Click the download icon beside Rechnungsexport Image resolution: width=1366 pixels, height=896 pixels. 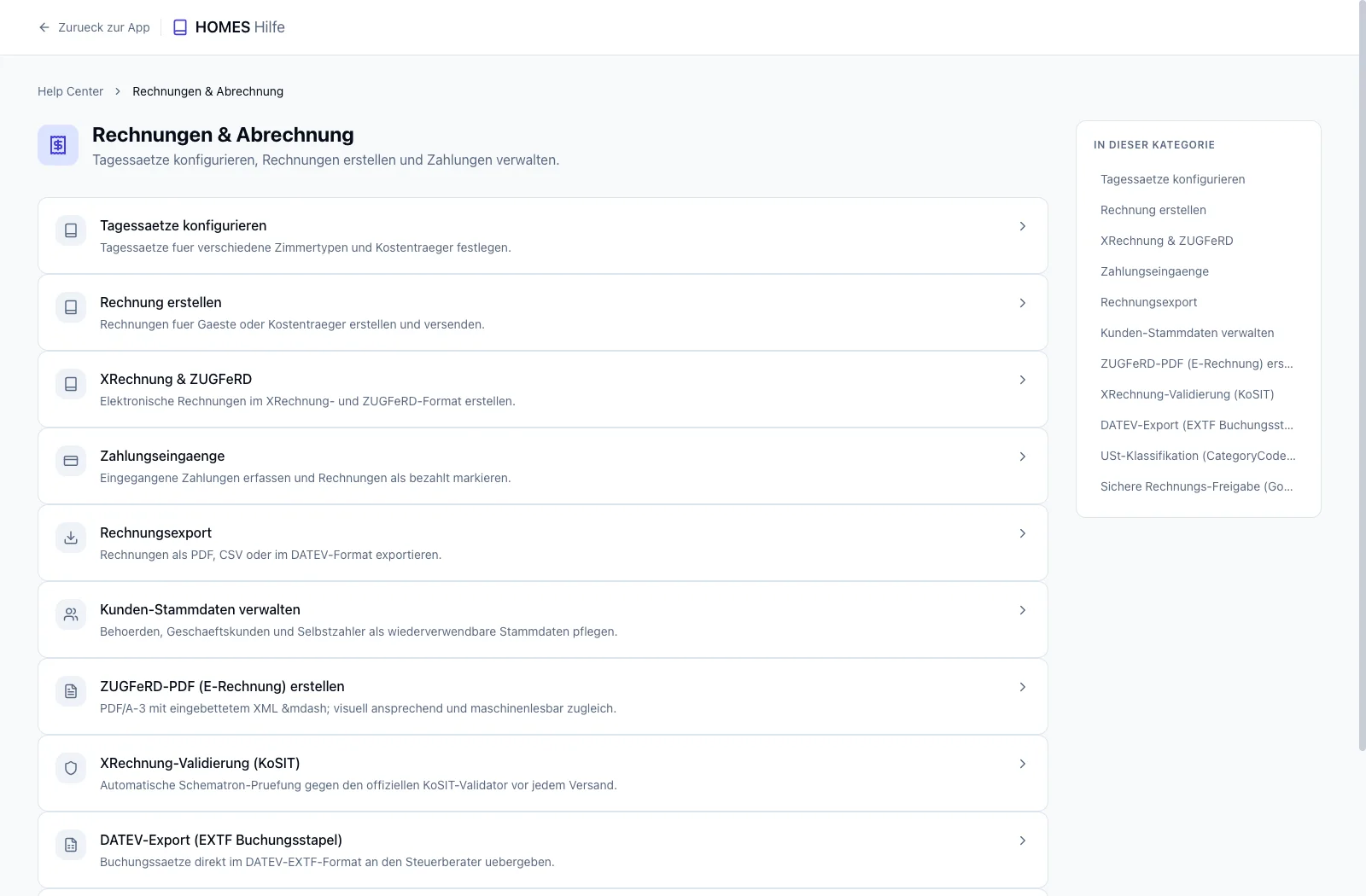[71, 538]
